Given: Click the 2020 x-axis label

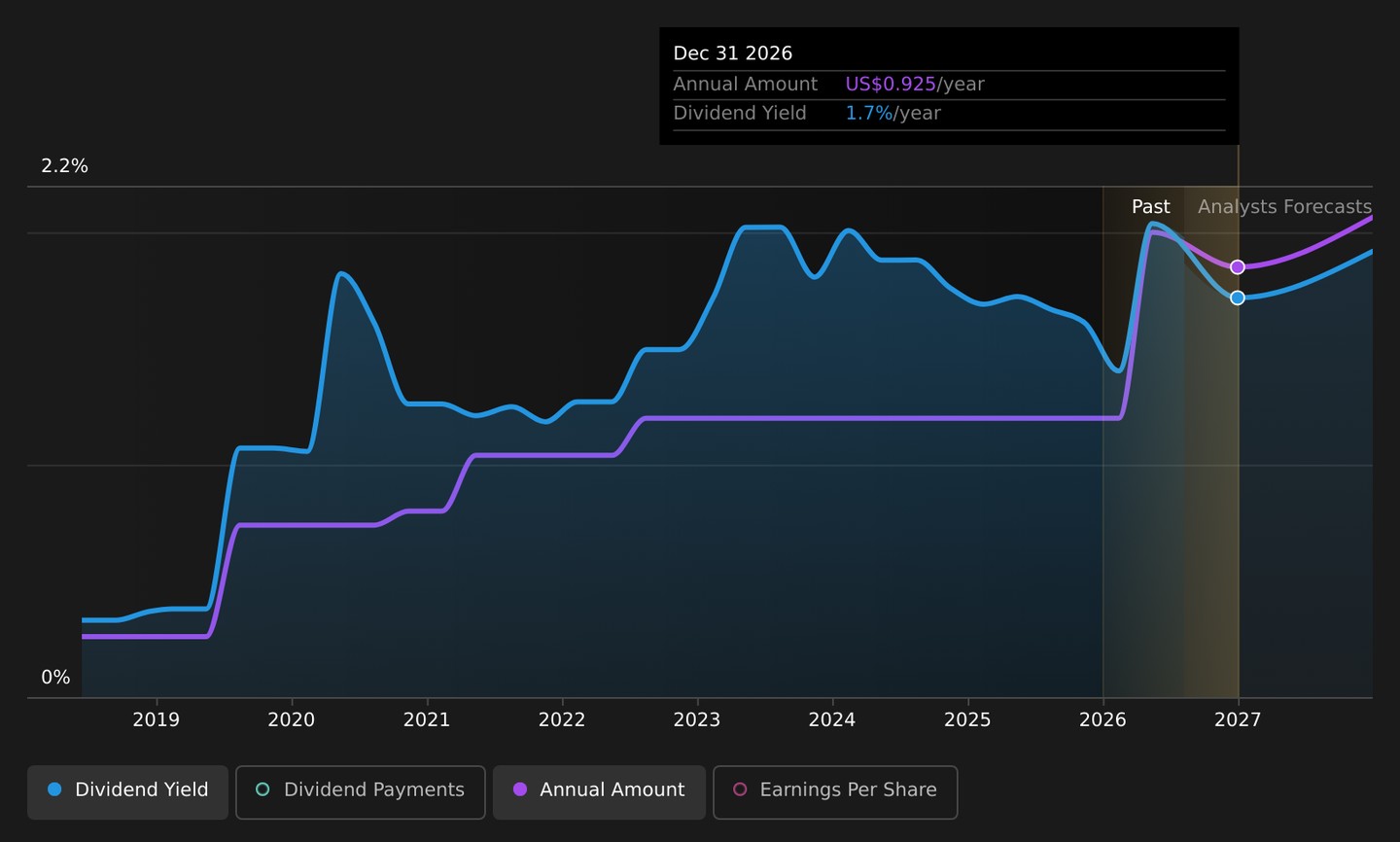Looking at the screenshot, I should pyautogui.click(x=291, y=719).
